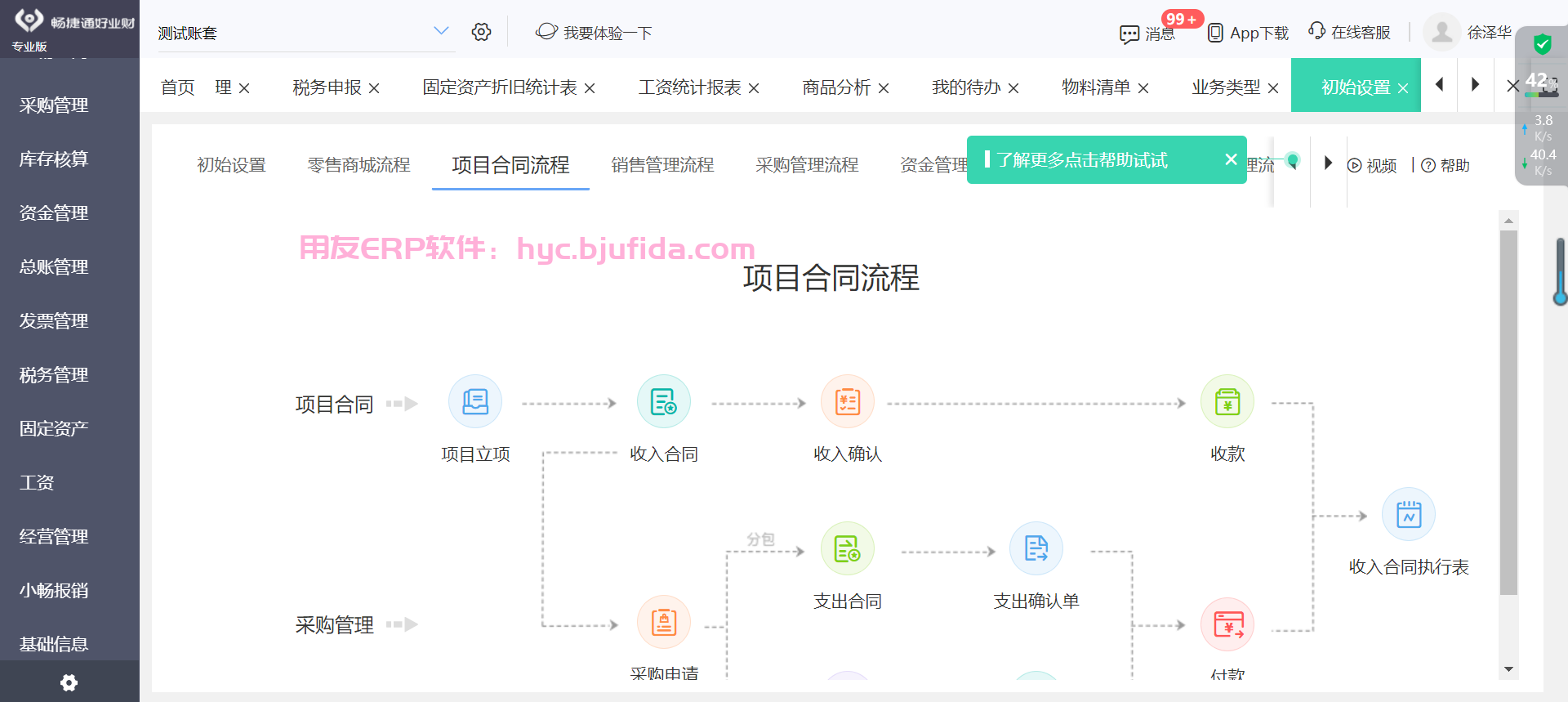Select the 初始设置 flow sub-tab
The width and height of the screenshot is (1568, 702).
[231, 165]
